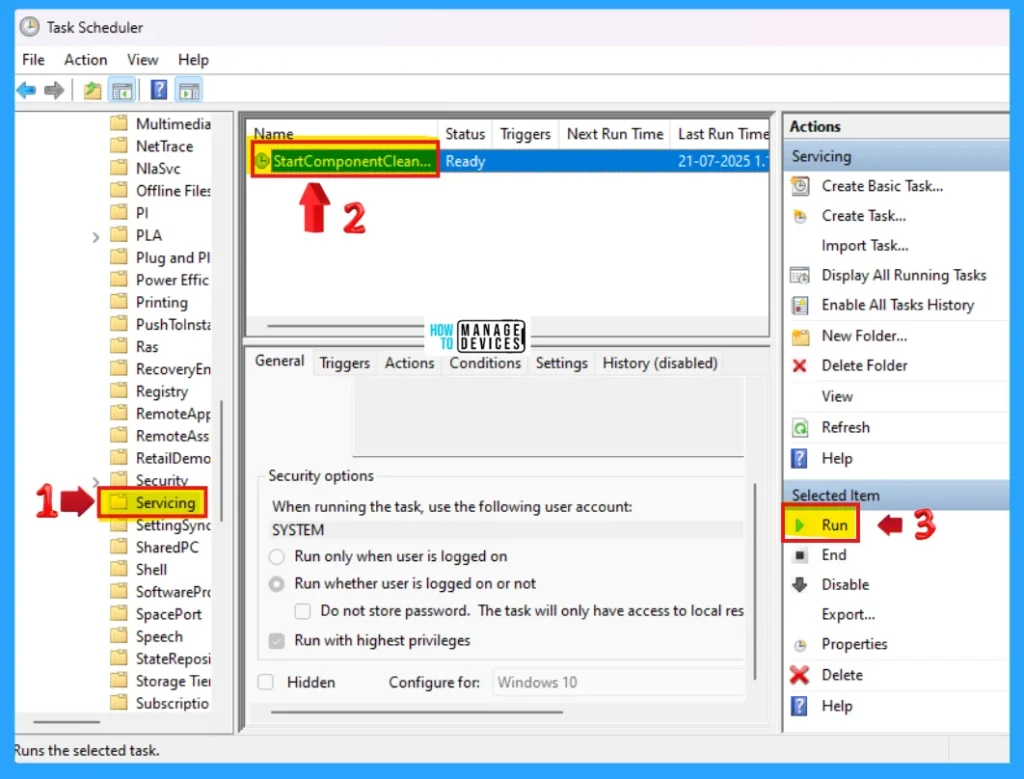Toggle the Hidden checkbox
Viewport: 1024px width, 779px height.
coord(266,682)
